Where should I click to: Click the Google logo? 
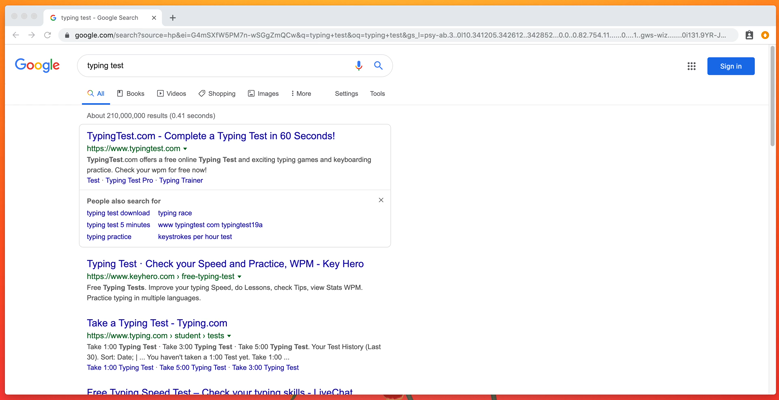[x=38, y=66]
